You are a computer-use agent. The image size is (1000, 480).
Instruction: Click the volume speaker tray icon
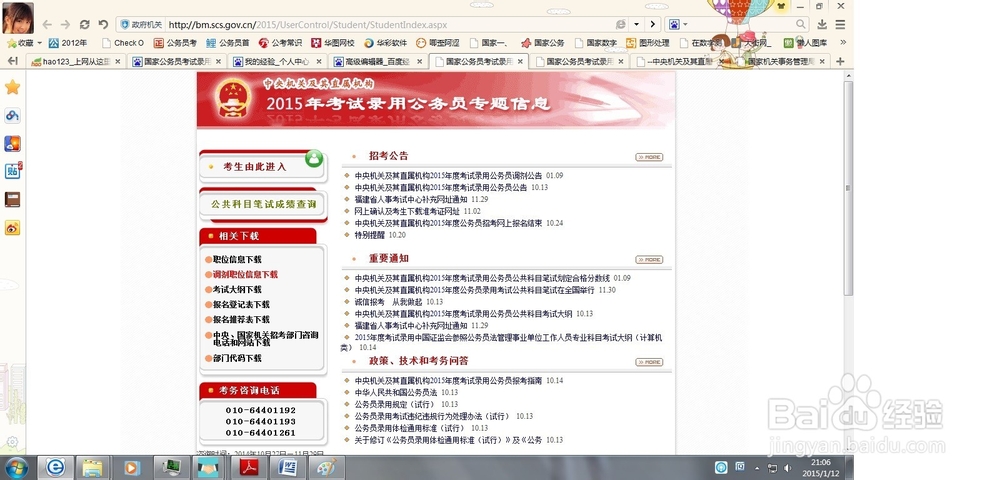pos(787,468)
